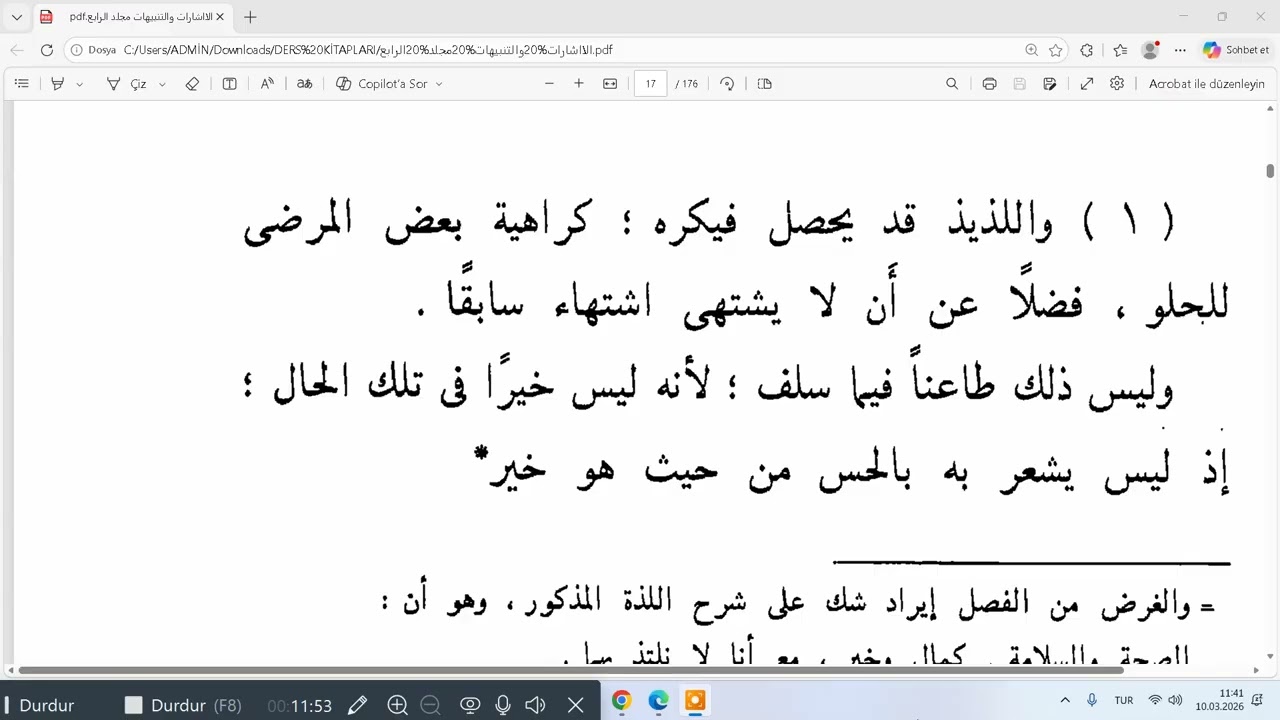Open the Çiz draw options dropdown
Screen dimensions: 1280x720
pos(162,84)
